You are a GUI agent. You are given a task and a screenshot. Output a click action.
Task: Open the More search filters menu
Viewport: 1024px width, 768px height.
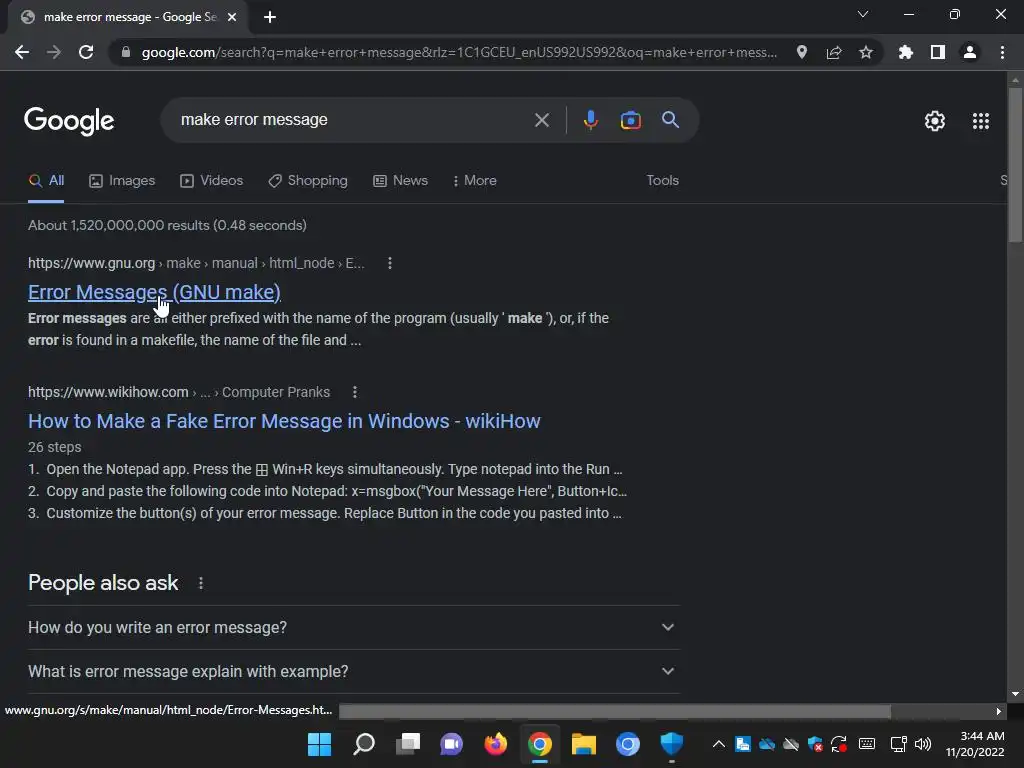(x=475, y=181)
